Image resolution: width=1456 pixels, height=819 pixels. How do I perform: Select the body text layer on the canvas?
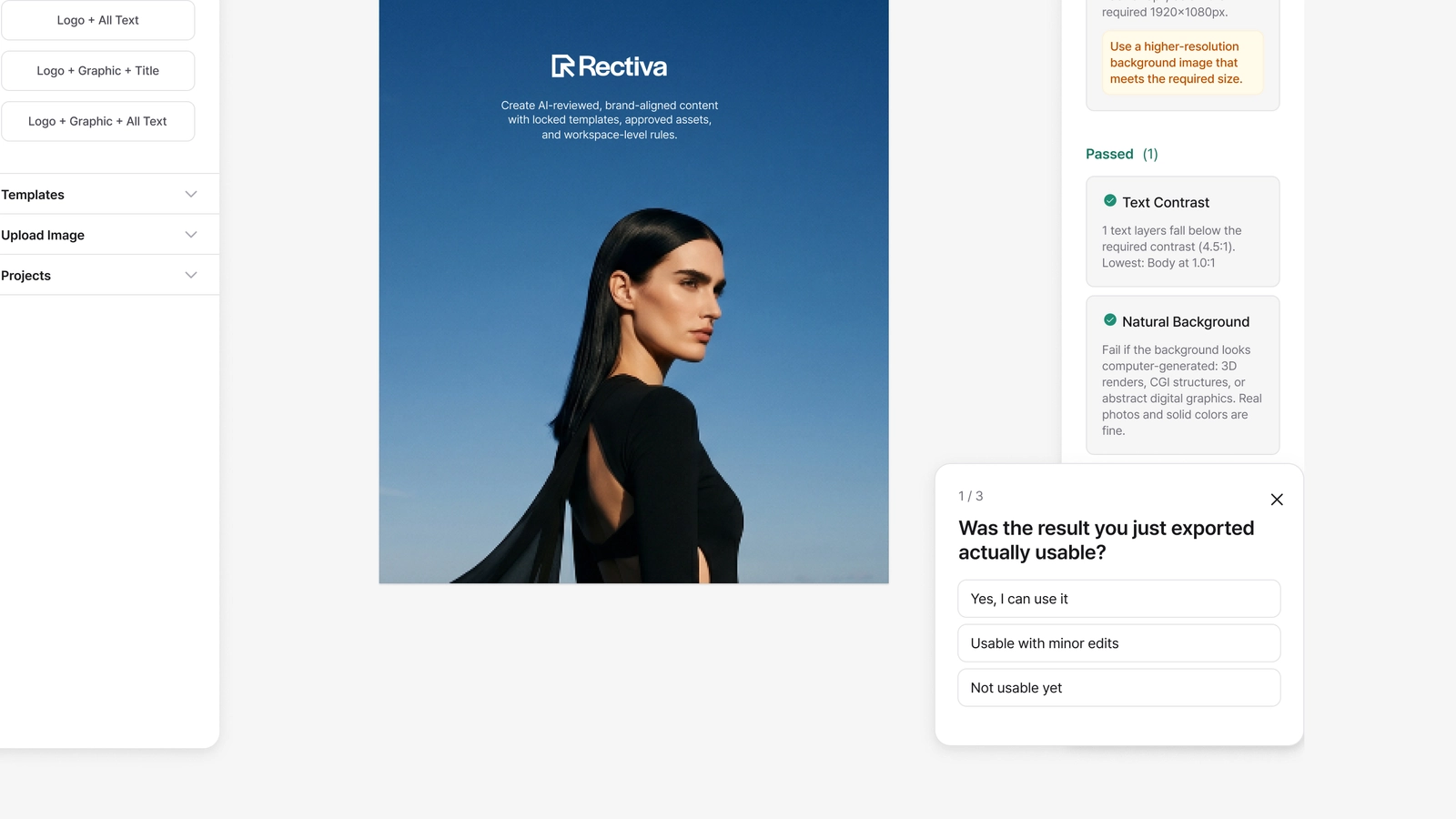(610, 120)
